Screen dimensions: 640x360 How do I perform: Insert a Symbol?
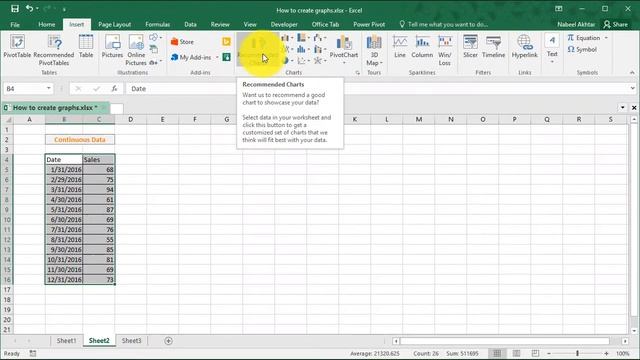582,49
